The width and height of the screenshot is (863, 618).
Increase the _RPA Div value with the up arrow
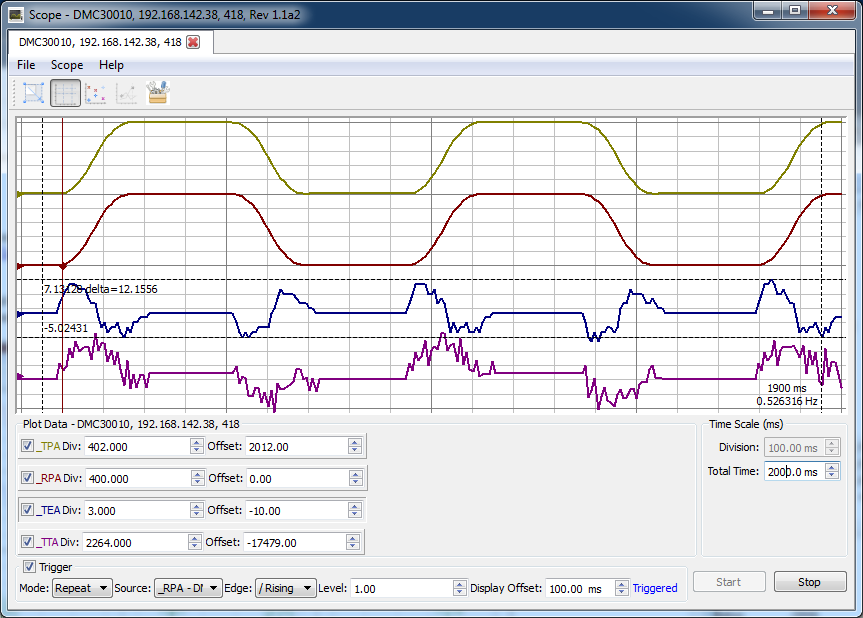[198, 474]
